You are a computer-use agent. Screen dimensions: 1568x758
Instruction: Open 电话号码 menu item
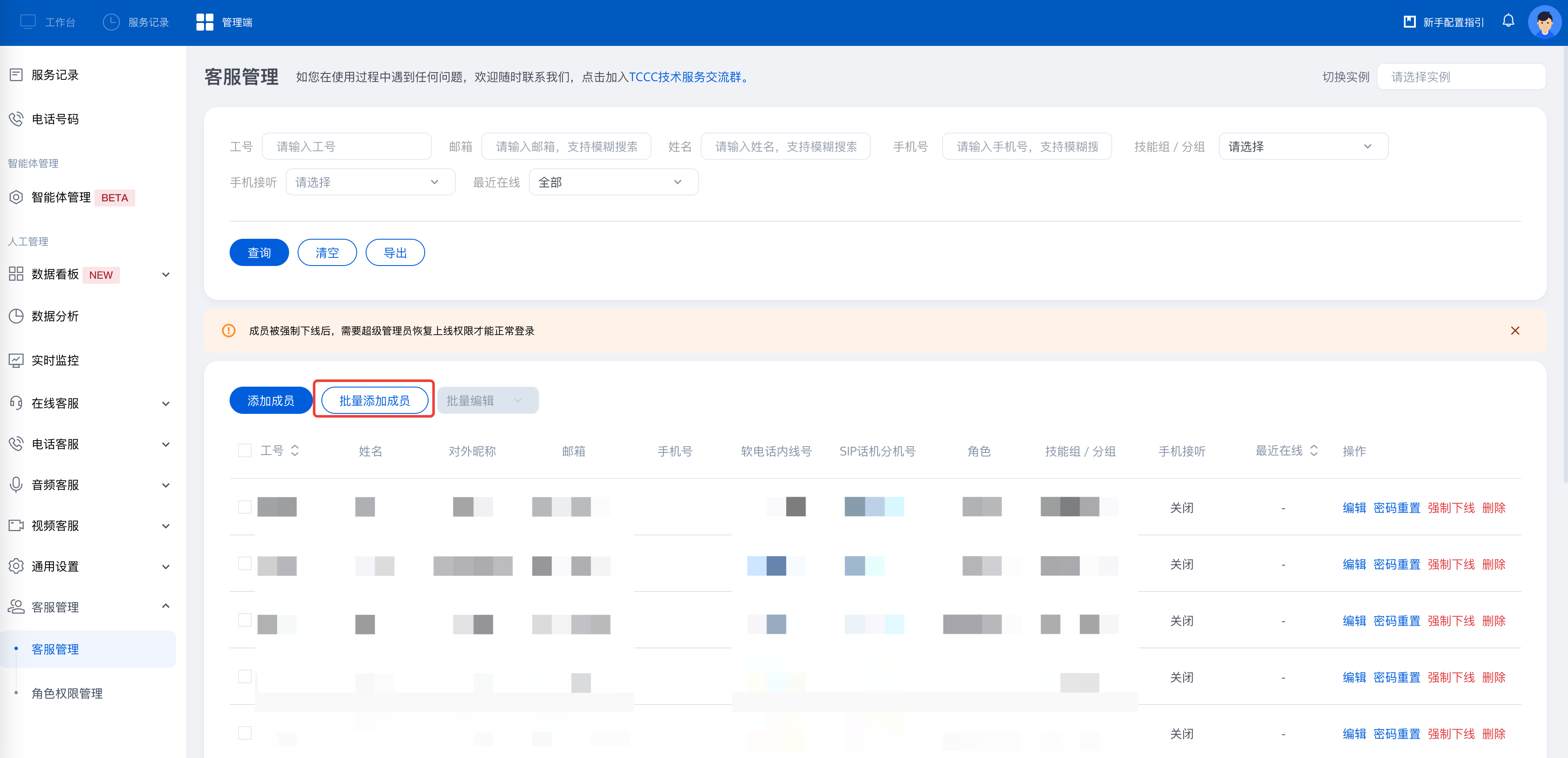pyautogui.click(x=55, y=119)
